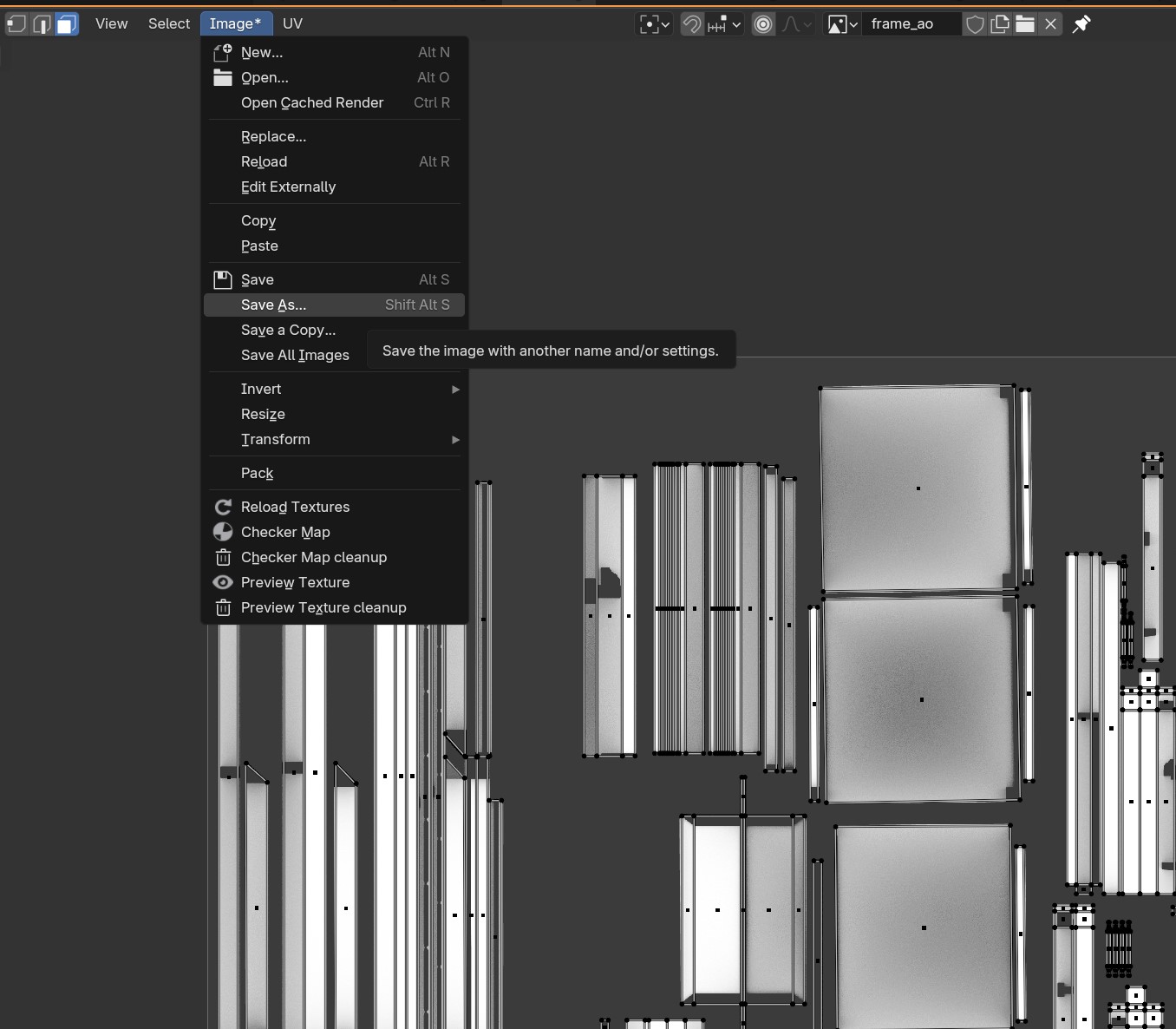Screen dimensions: 1176x1029
Task: Unlink the frame_ao image with X
Action: pos(1050,24)
